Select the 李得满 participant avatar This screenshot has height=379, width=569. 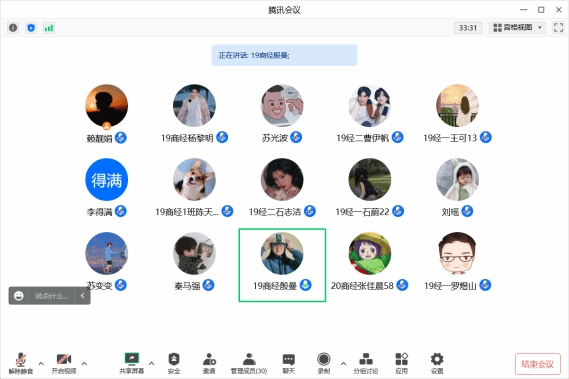[x=106, y=179]
